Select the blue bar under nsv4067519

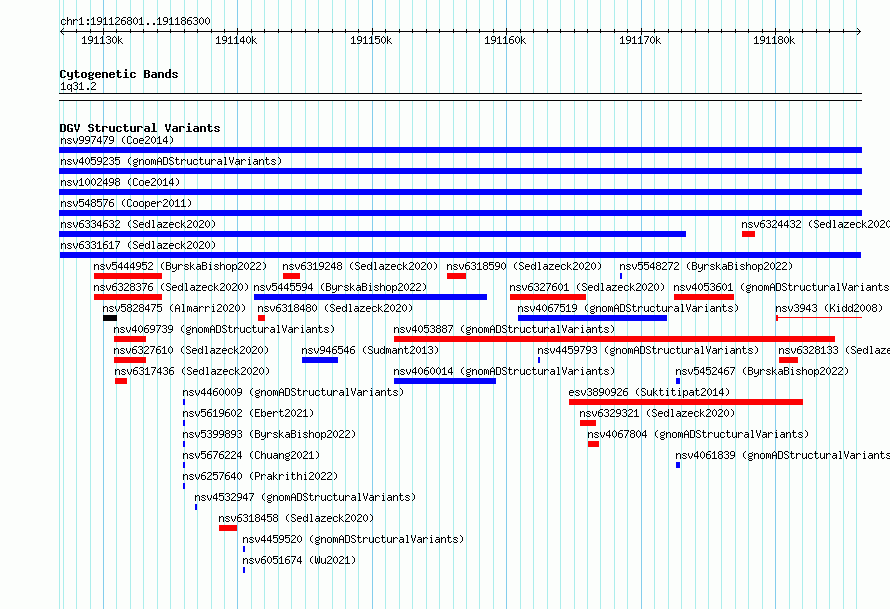pos(593,318)
